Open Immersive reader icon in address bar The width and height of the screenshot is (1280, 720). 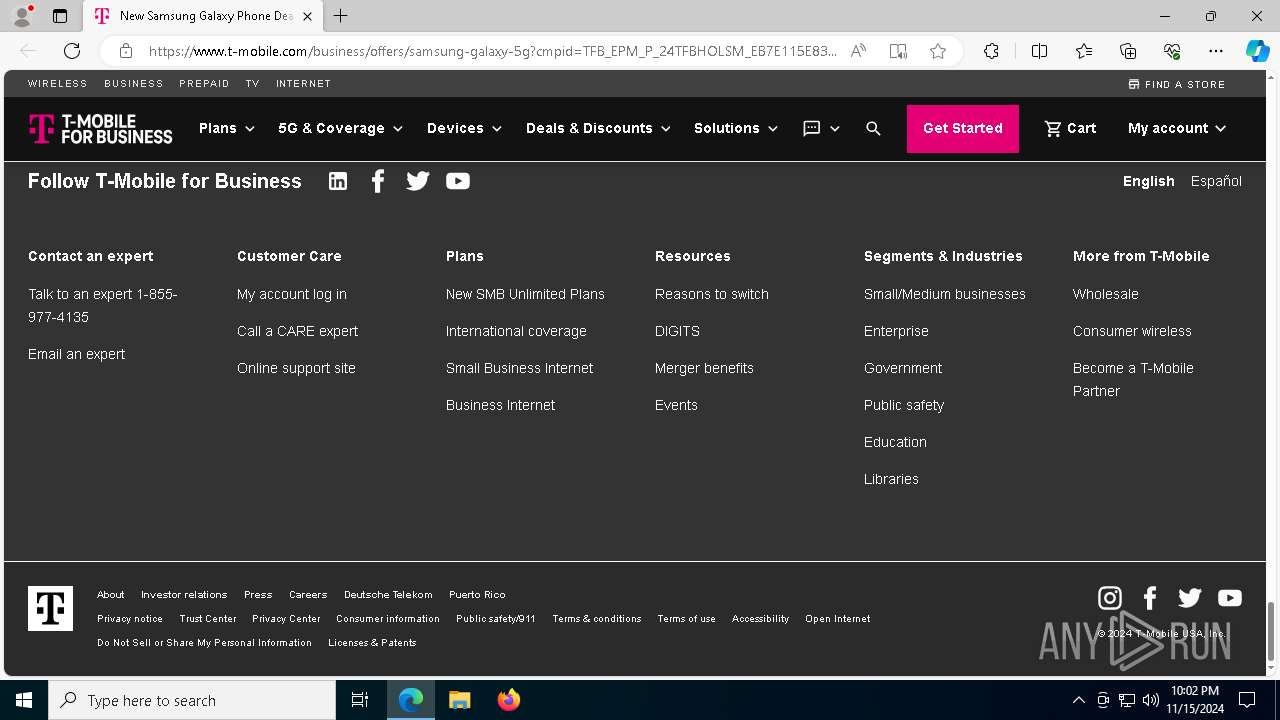(x=898, y=51)
